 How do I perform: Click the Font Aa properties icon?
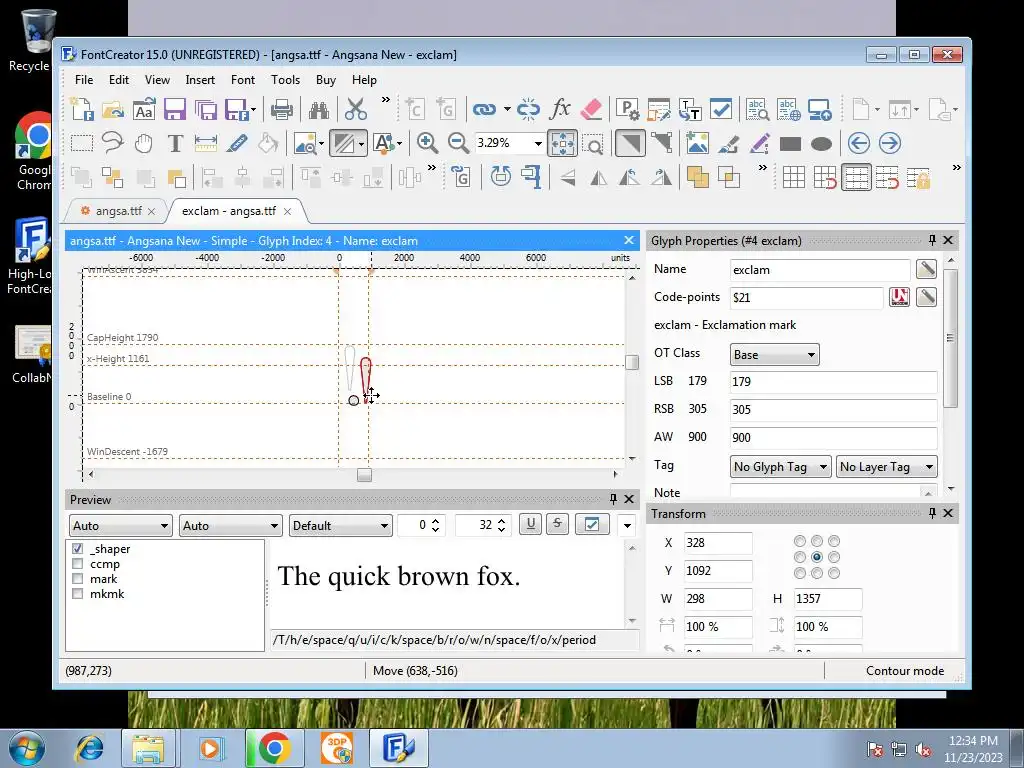[x=144, y=110]
